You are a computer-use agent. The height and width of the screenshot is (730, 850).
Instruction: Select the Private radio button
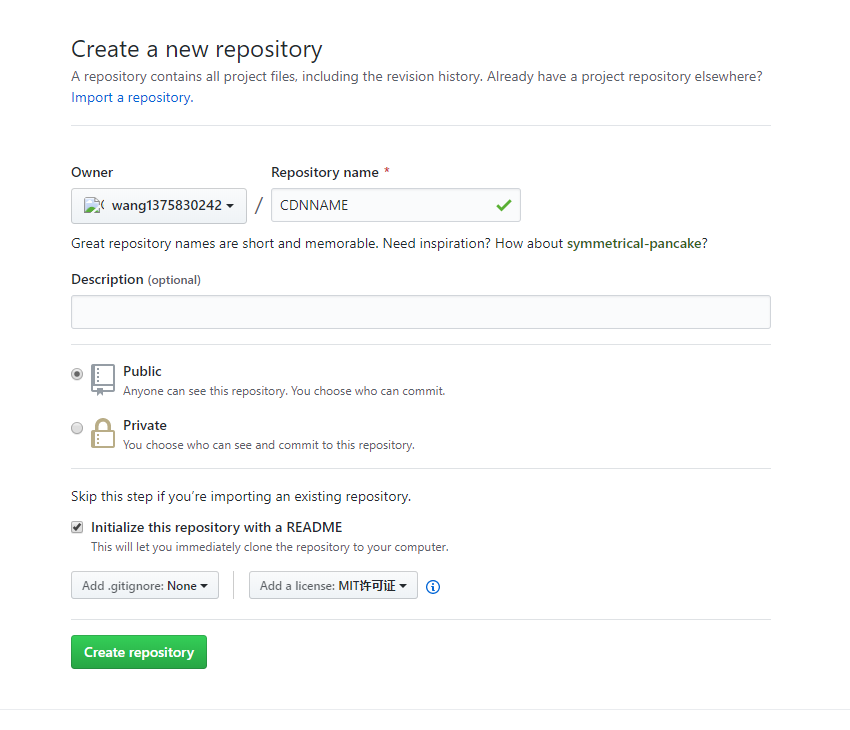pos(77,428)
